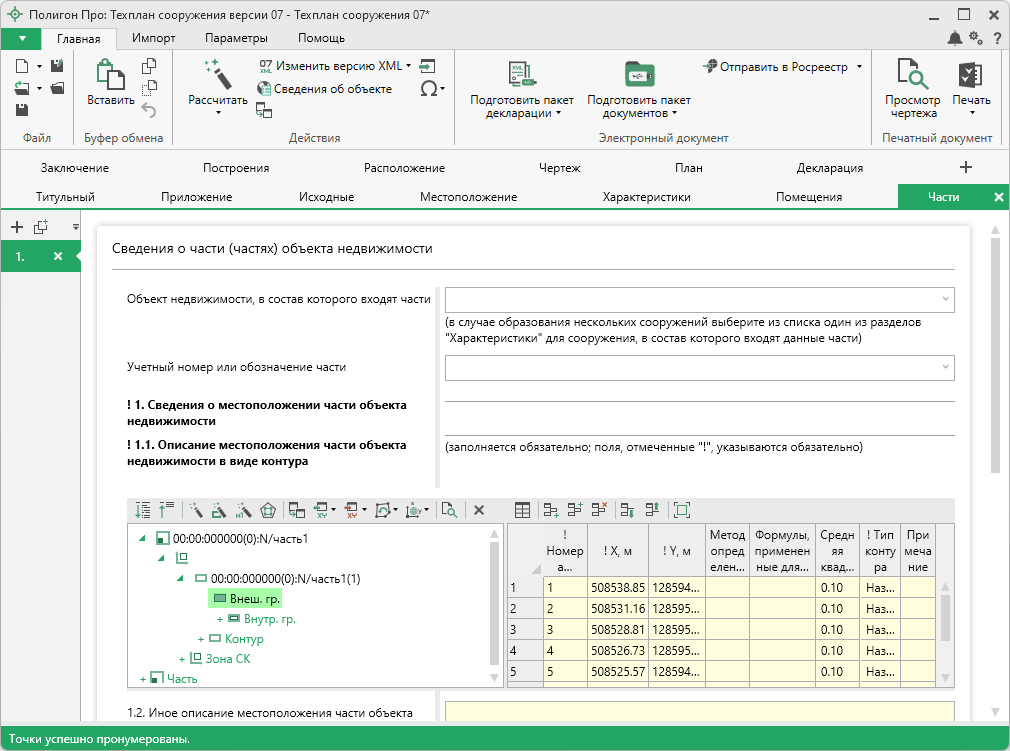Image resolution: width=1010 pixels, height=751 pixels.
Task: Click the notifications bell icon
Action: pos(955,38)
